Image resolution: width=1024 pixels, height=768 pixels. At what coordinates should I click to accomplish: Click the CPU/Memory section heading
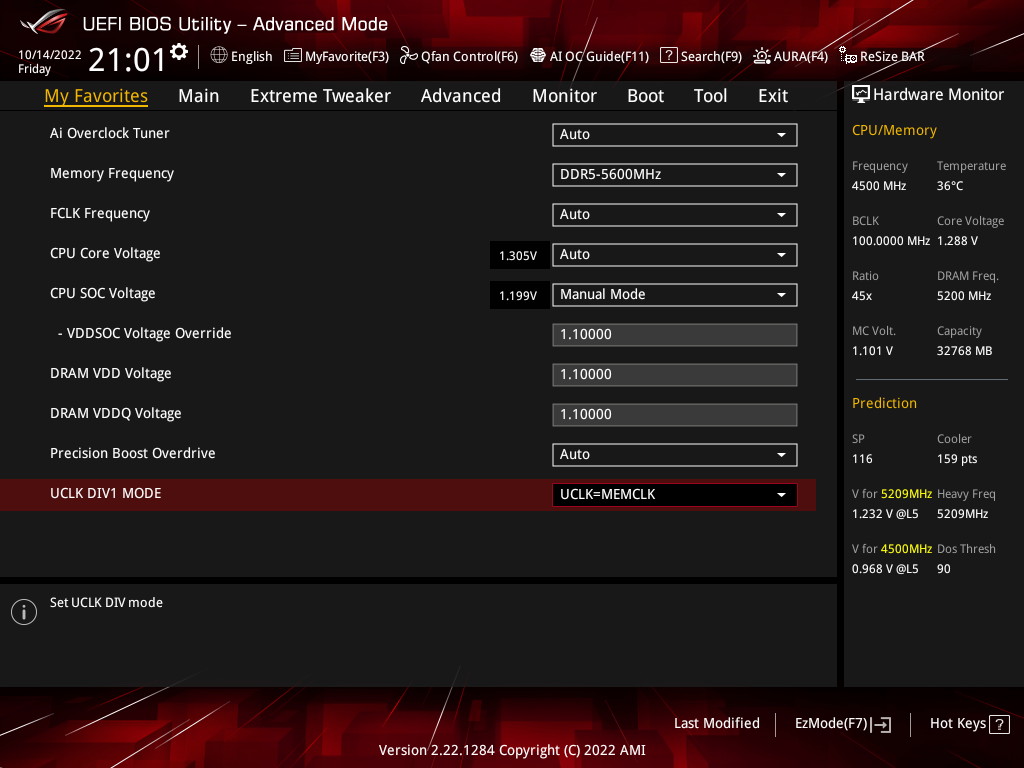click(894, 131)
